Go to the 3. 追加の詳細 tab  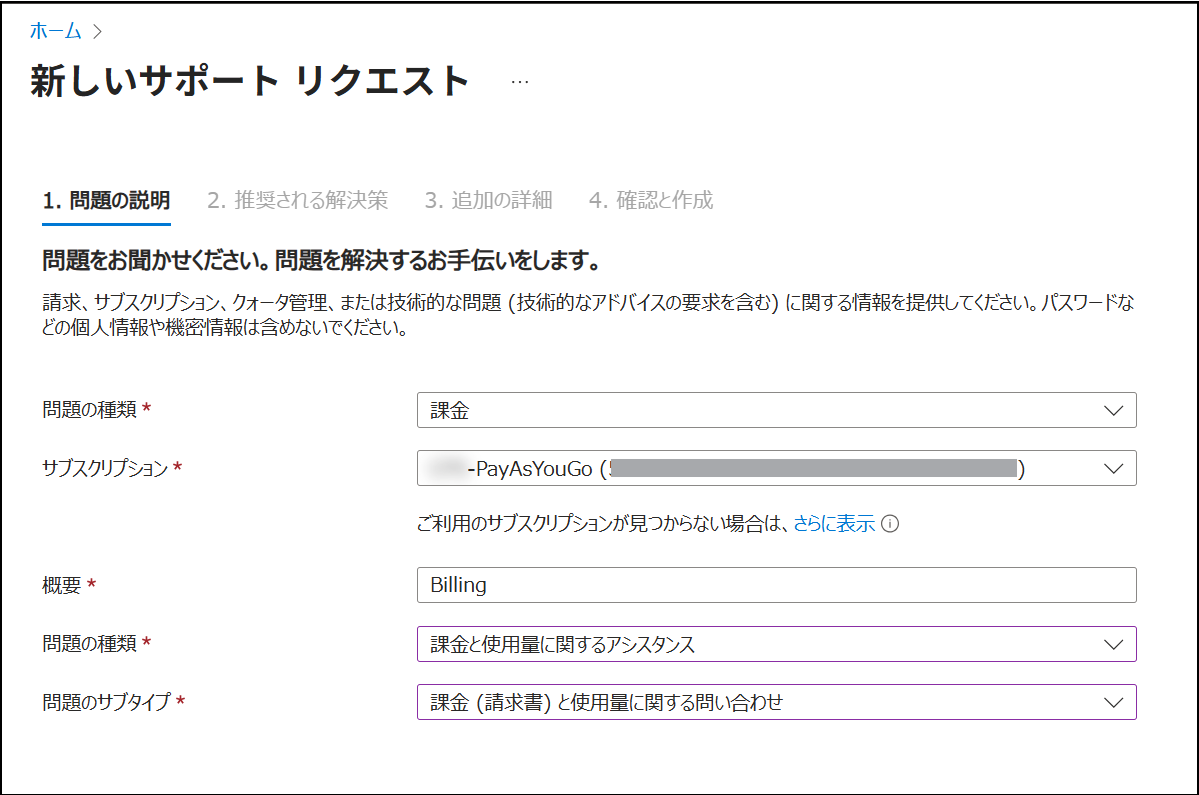[x=489, y=200]
